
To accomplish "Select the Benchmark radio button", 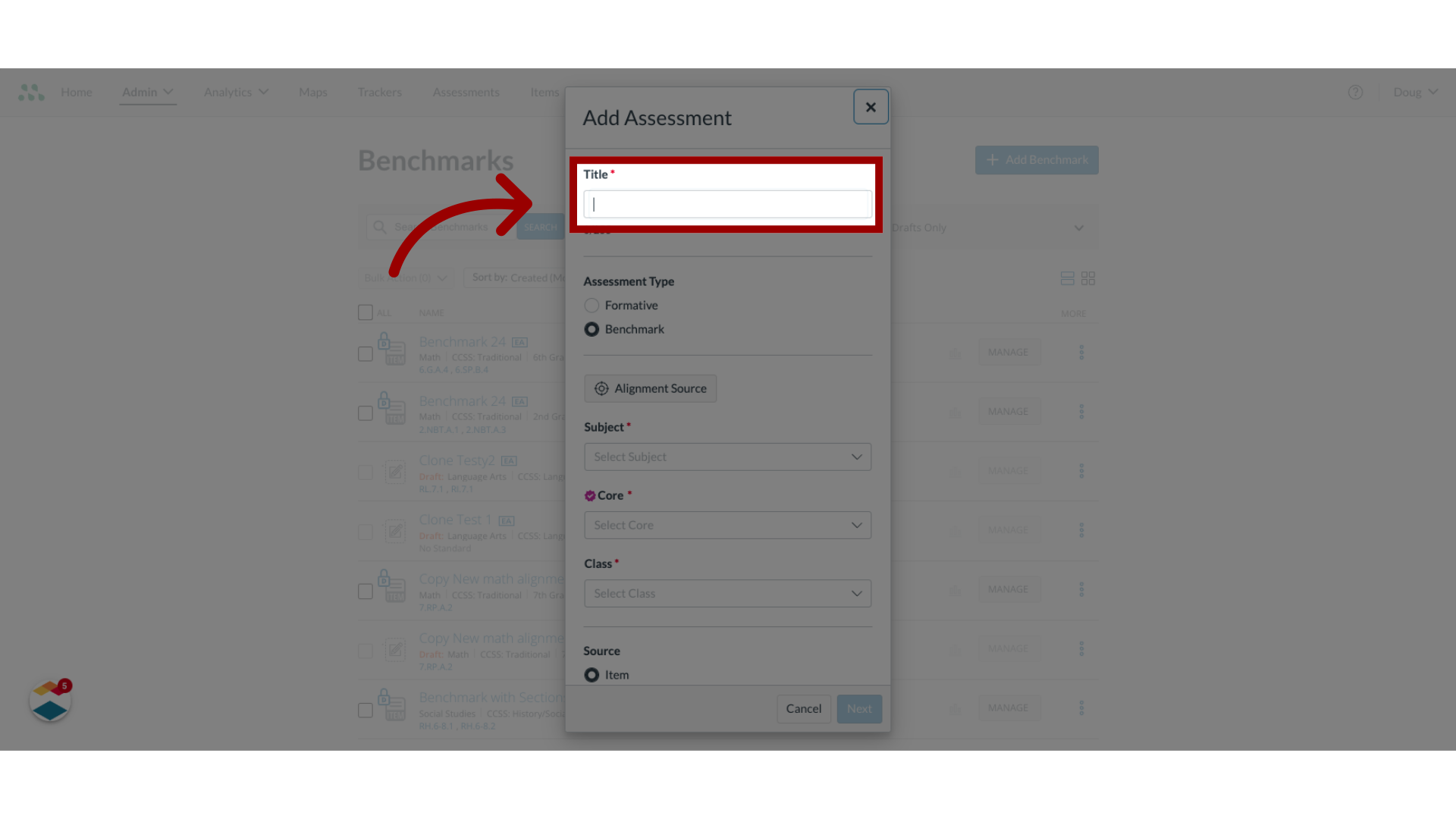I will tap(591, 329).
